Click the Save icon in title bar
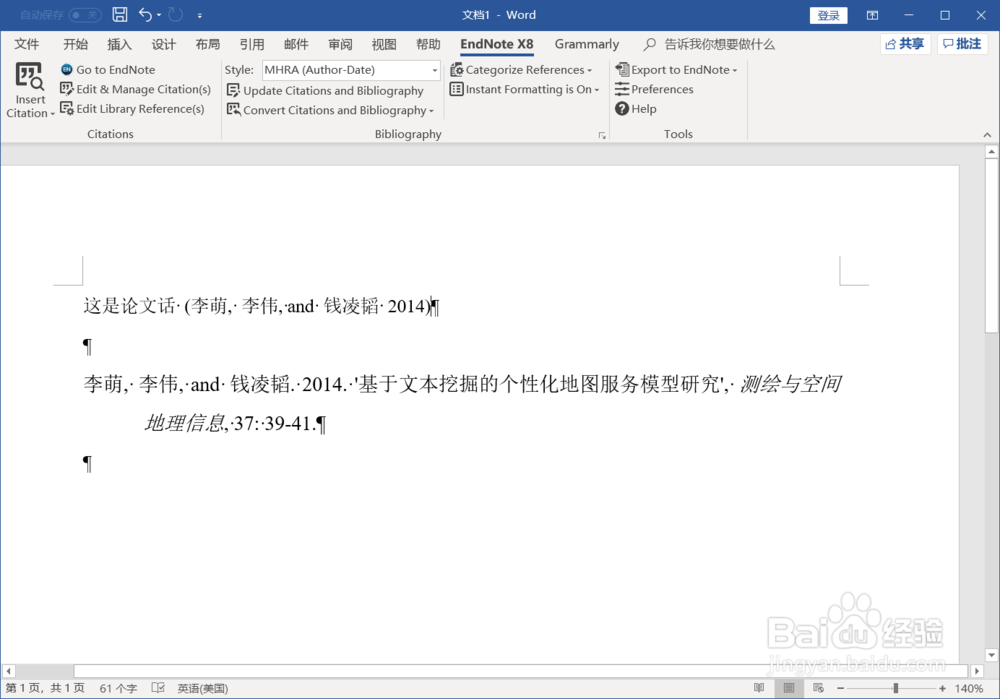 coord(119,15)
